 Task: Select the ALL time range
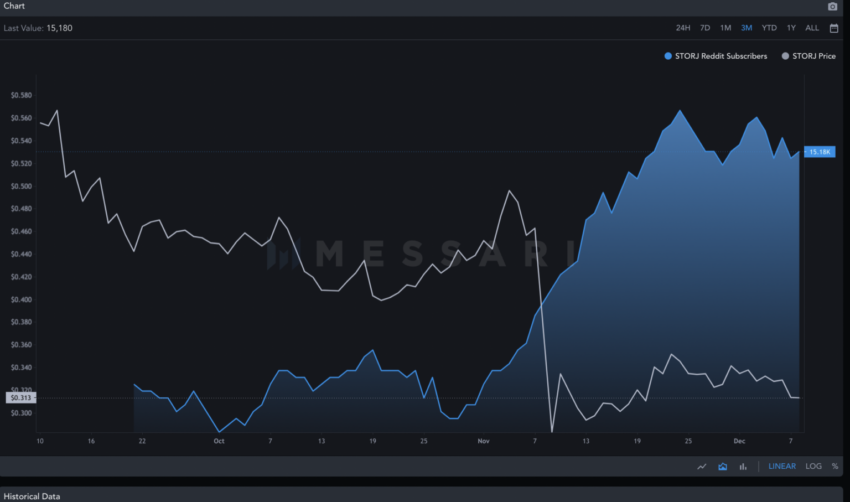tap(812, 28)
